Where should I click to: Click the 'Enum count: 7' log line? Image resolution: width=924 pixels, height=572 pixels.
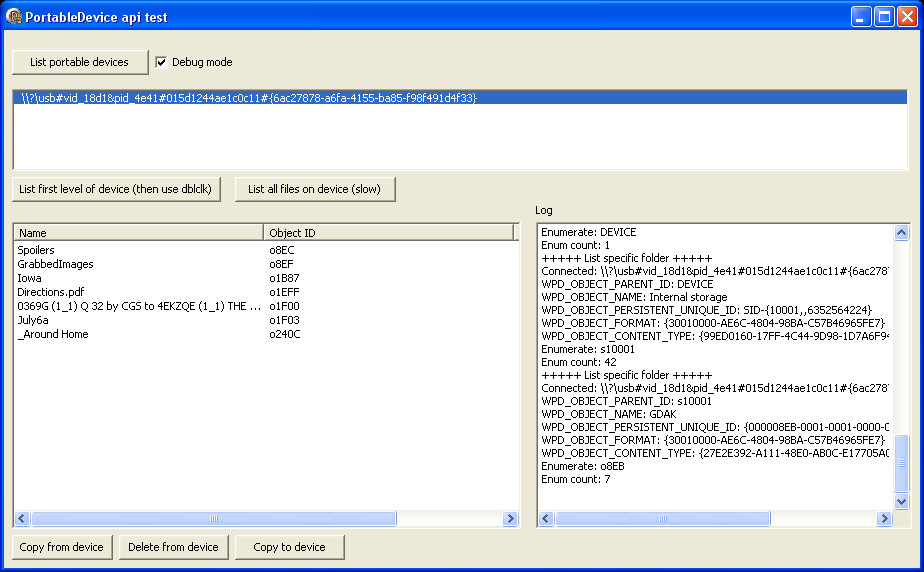click(576, 479)
